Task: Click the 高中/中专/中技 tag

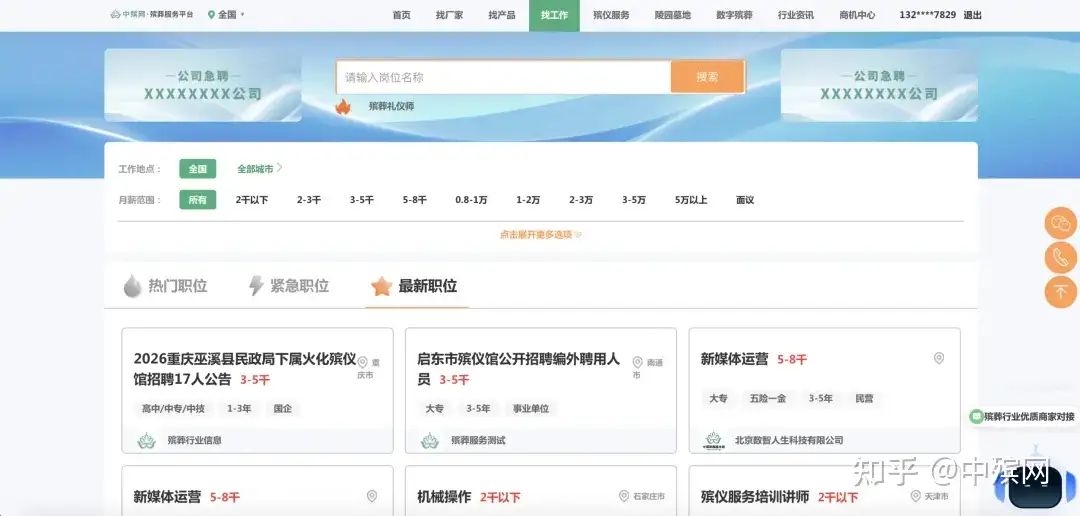Action: tap(174, 409)
